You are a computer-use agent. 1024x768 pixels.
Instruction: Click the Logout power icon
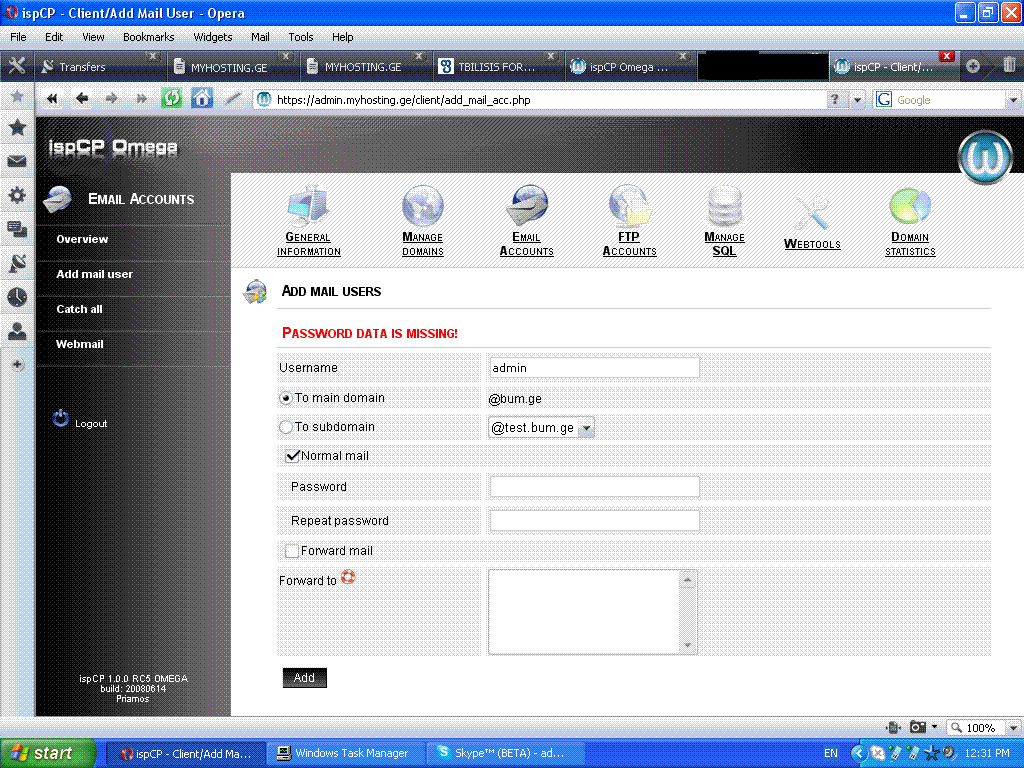pos(61,418)
